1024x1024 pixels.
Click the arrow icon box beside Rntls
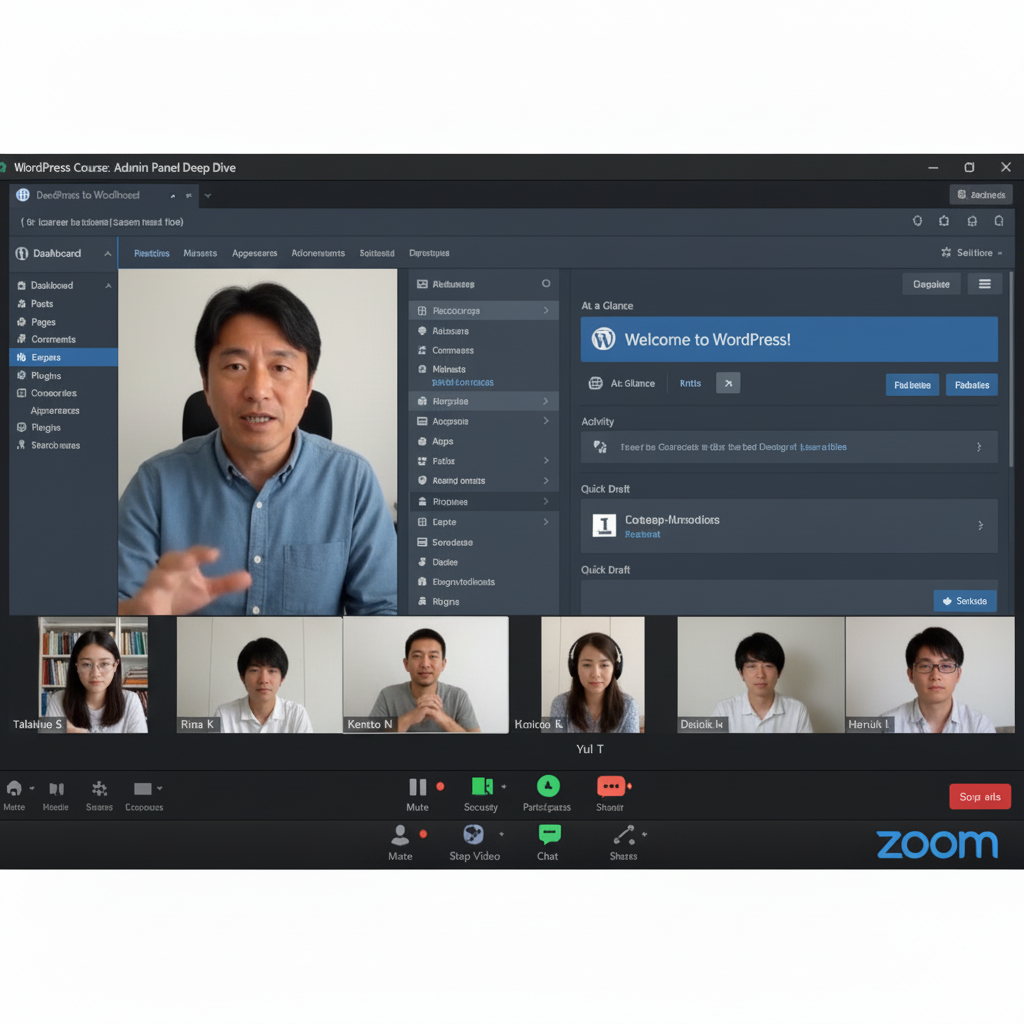[728, 382]
